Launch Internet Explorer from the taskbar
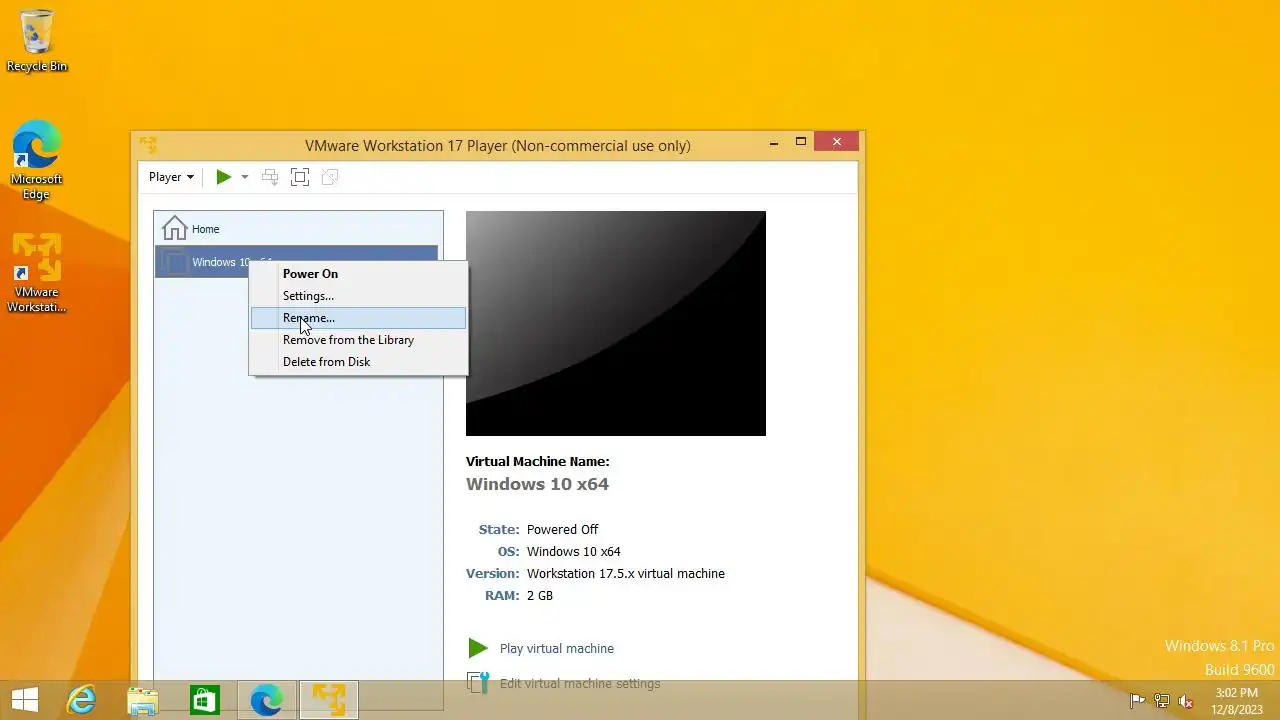This screenshot has height=720, width=1280. 81,700
